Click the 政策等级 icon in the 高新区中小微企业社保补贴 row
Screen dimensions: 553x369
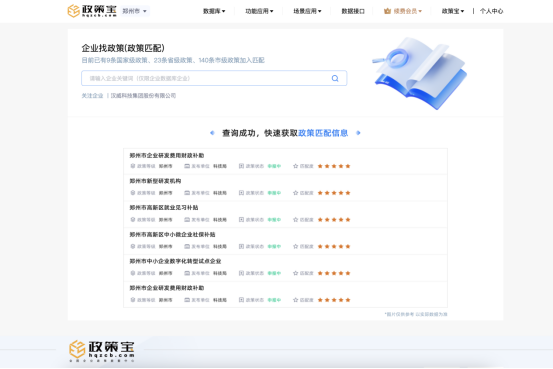coord(133,247)
